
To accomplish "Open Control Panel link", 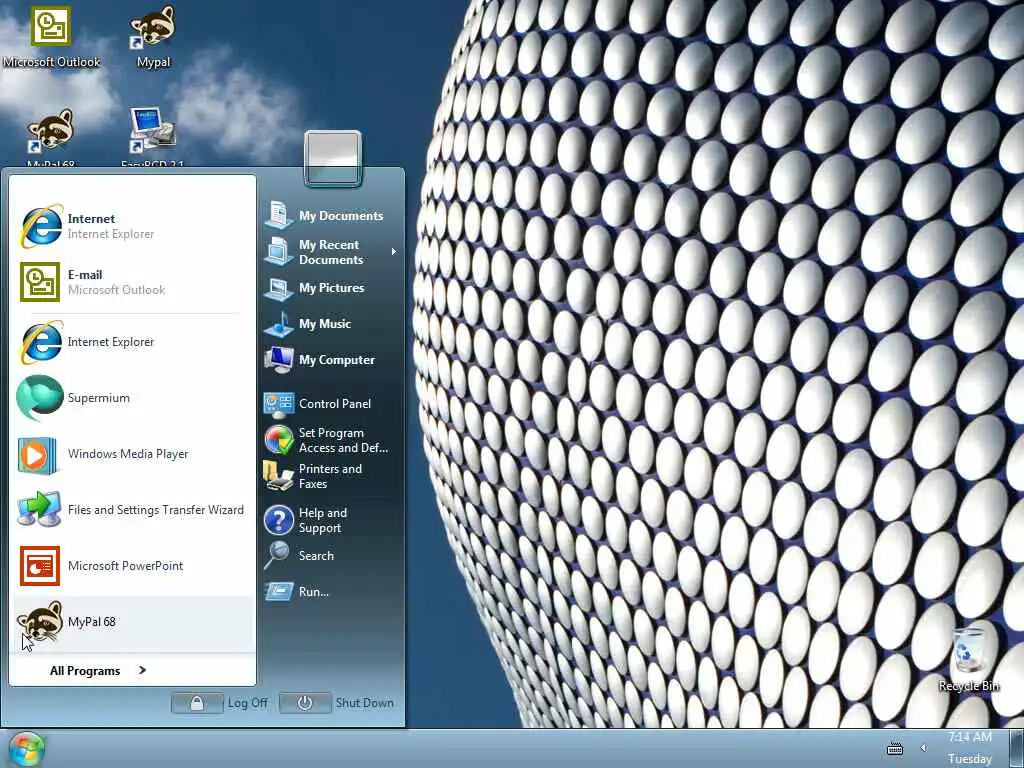I will tap(335, 404).
